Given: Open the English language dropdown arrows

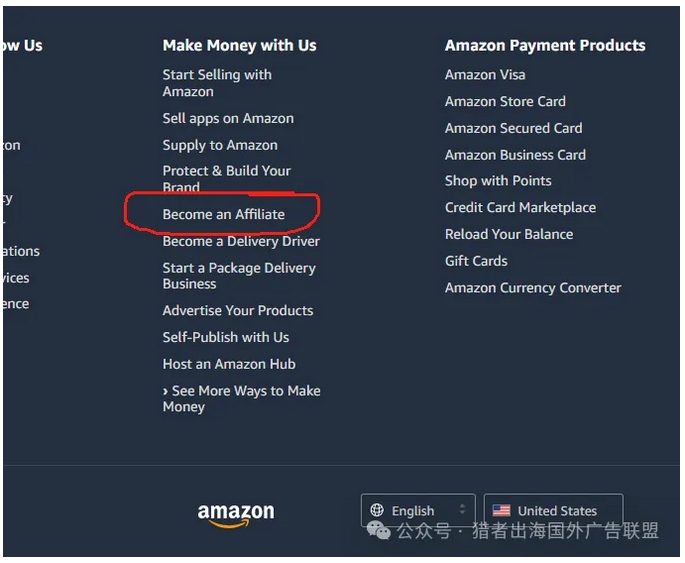Looking at the screenshot, I should point(462,509).
